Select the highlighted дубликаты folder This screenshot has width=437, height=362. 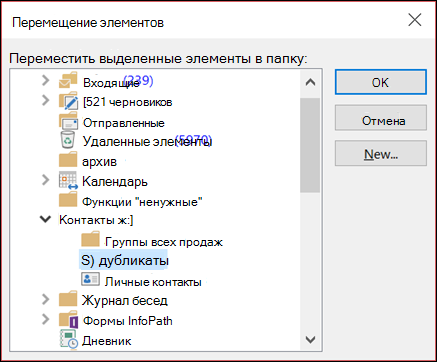(124, 260)
